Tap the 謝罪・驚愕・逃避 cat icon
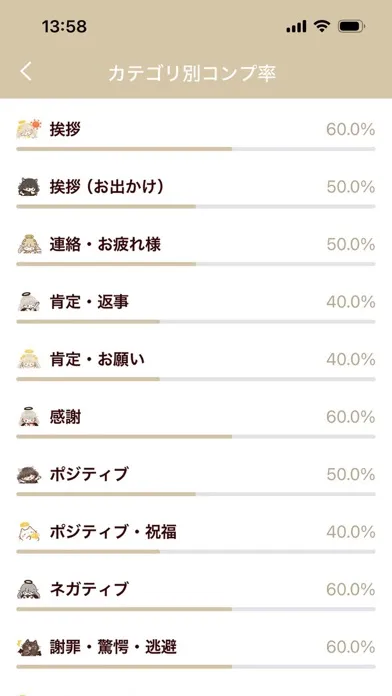The width and height of the screenshot is (392, 696). click(x=29, y=647)
